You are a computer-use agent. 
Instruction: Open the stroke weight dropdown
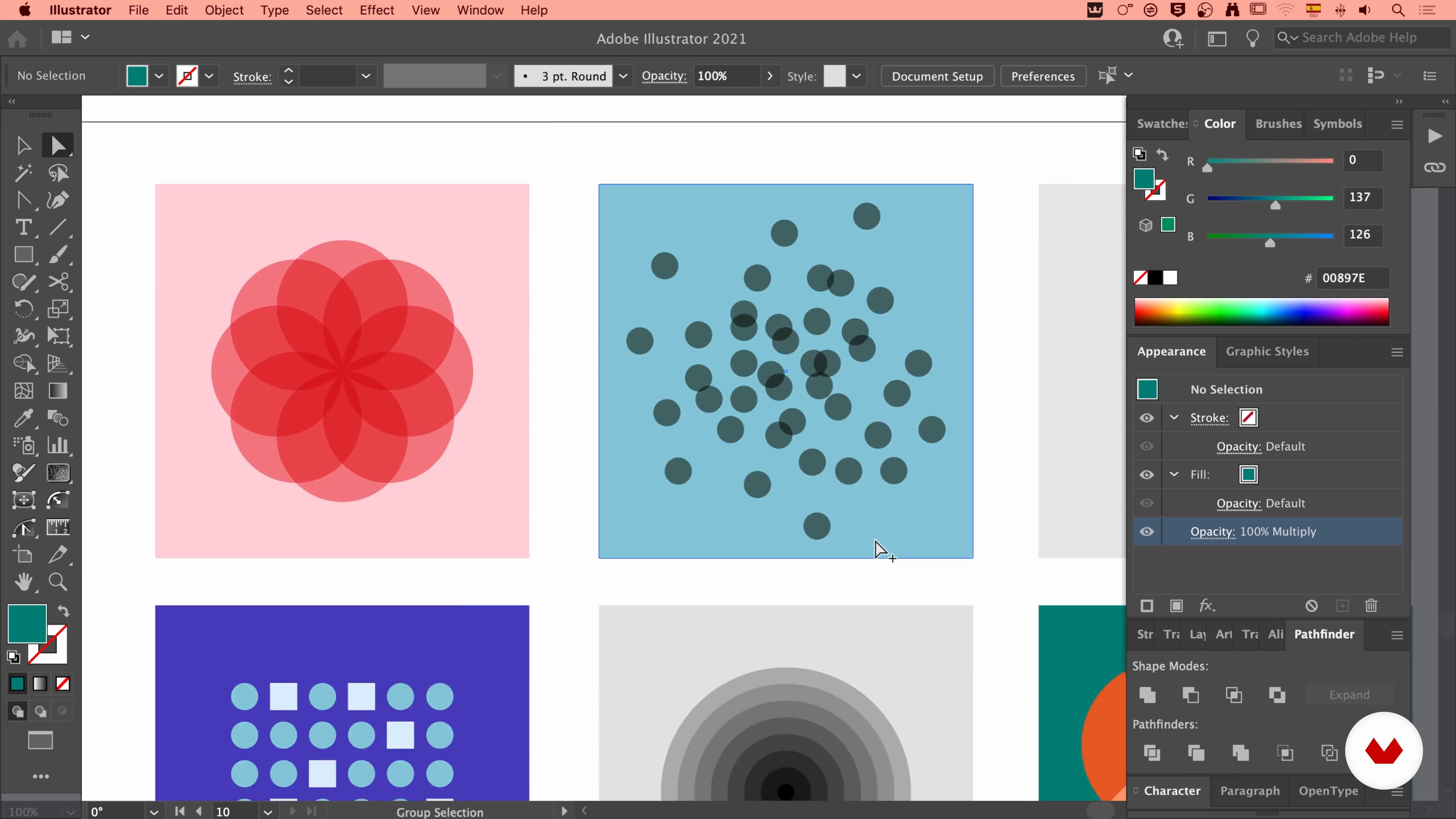366,76
